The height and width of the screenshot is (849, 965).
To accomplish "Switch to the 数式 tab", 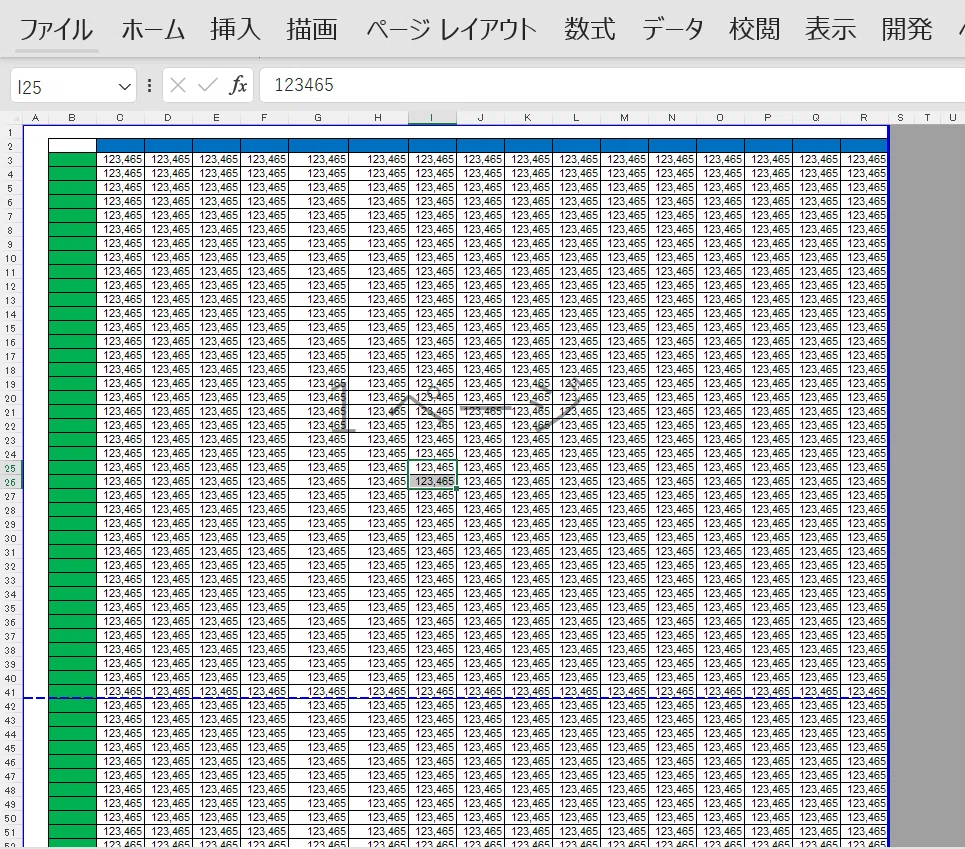I will 590,29.
